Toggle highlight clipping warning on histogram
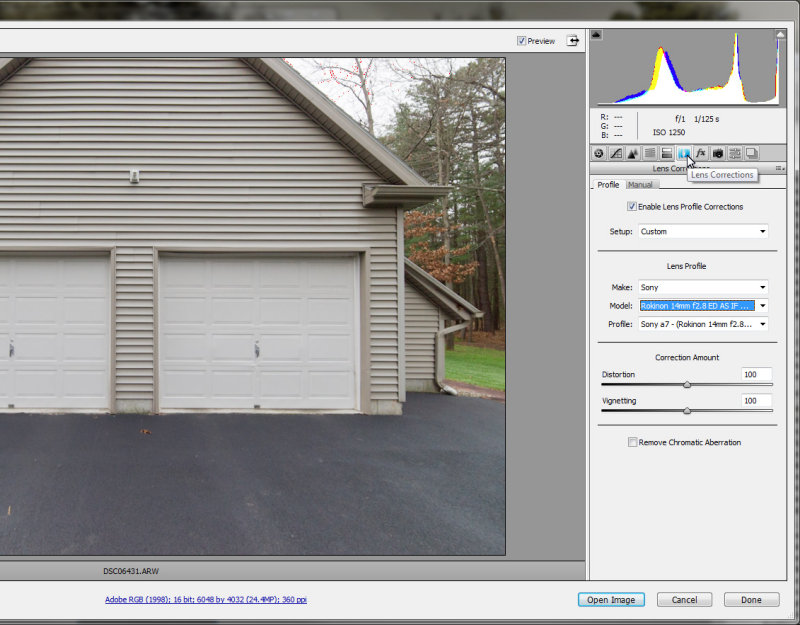800x625 pixels. pos(780,35)
